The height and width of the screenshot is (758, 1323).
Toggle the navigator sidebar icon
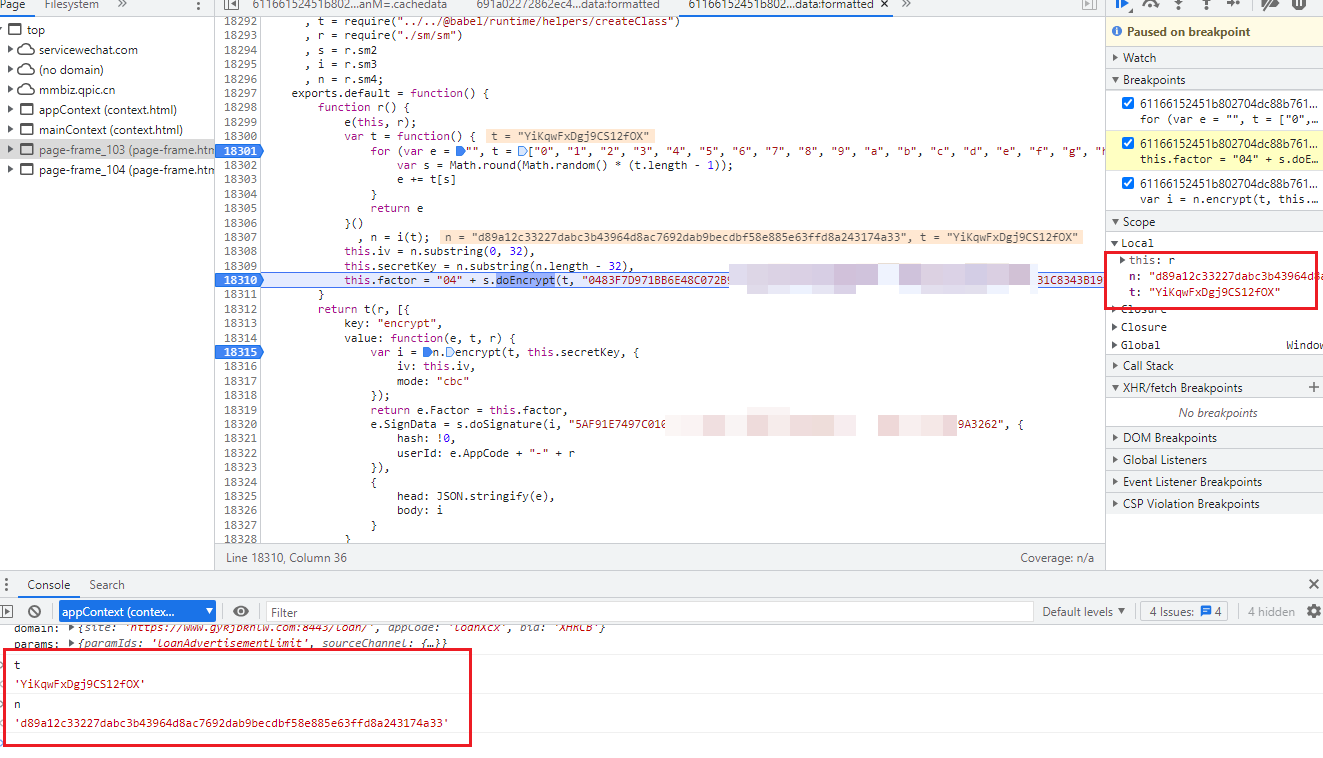point(232,5)
